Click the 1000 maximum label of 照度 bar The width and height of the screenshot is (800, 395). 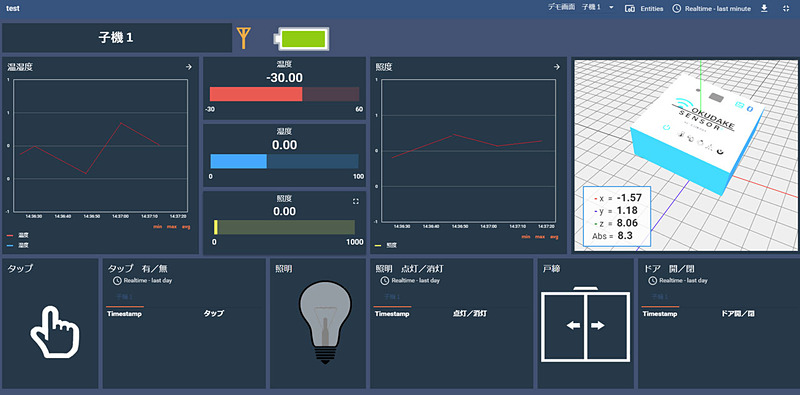click(x=355, y=242)
